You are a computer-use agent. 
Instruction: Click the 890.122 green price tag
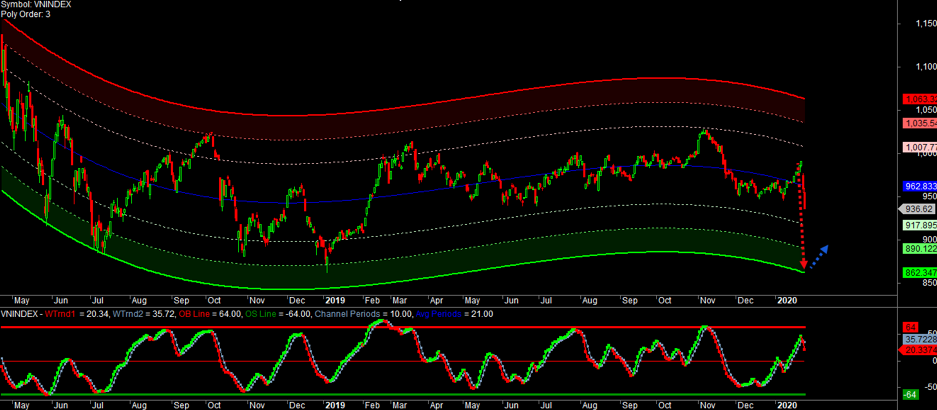point(919,248)
